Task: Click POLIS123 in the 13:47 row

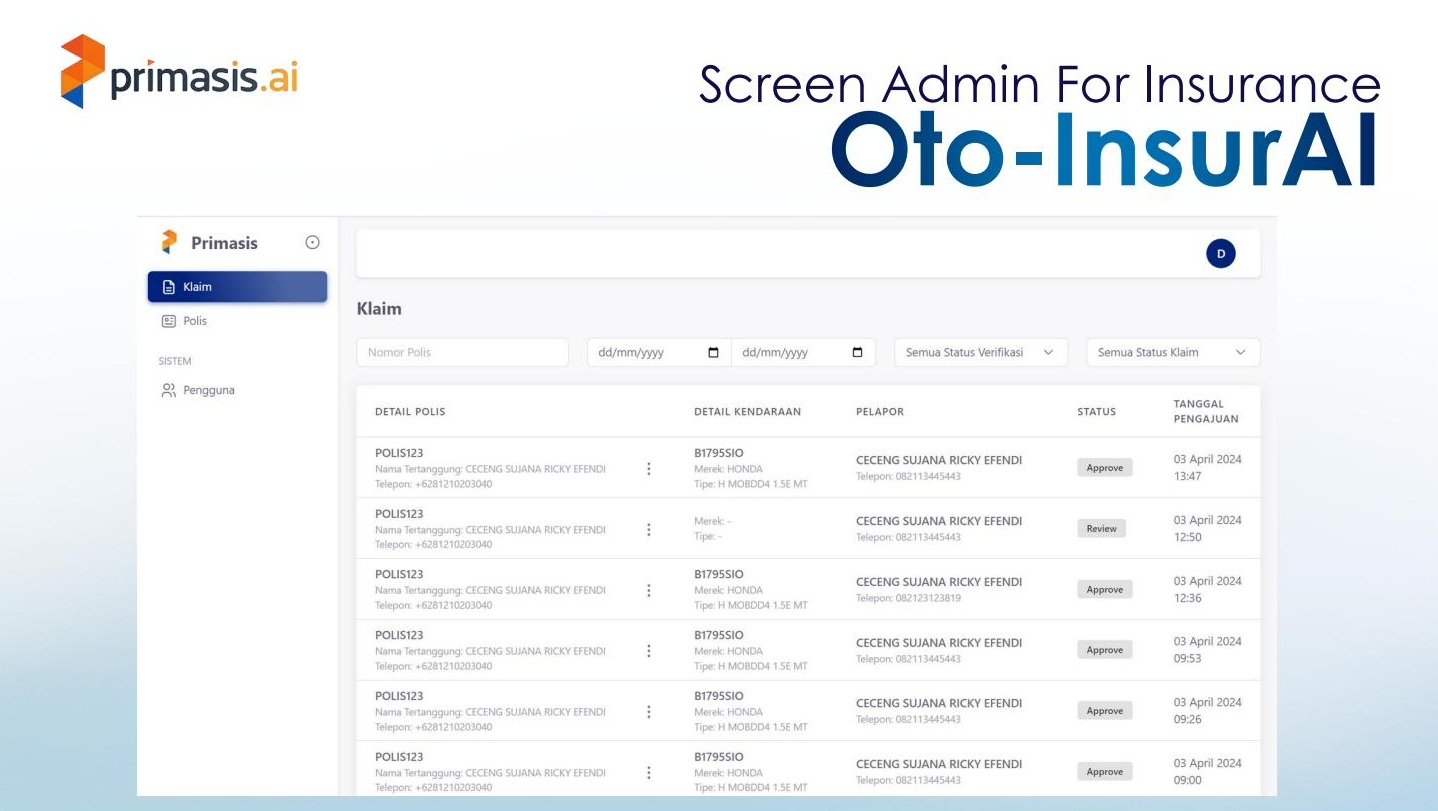Action: (x=399, y=453)
